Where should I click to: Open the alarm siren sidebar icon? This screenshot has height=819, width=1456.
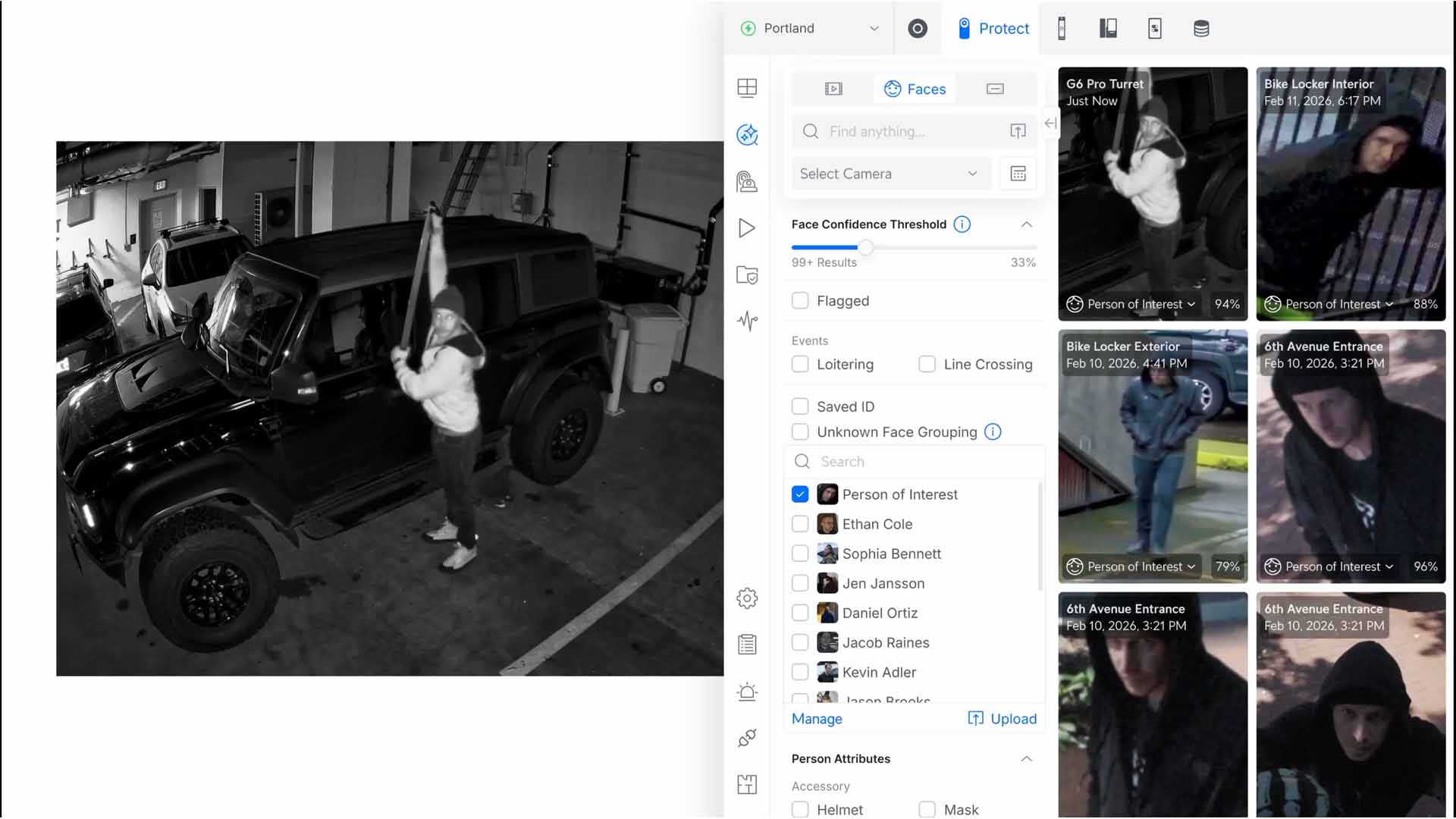(x=747, y=692)
